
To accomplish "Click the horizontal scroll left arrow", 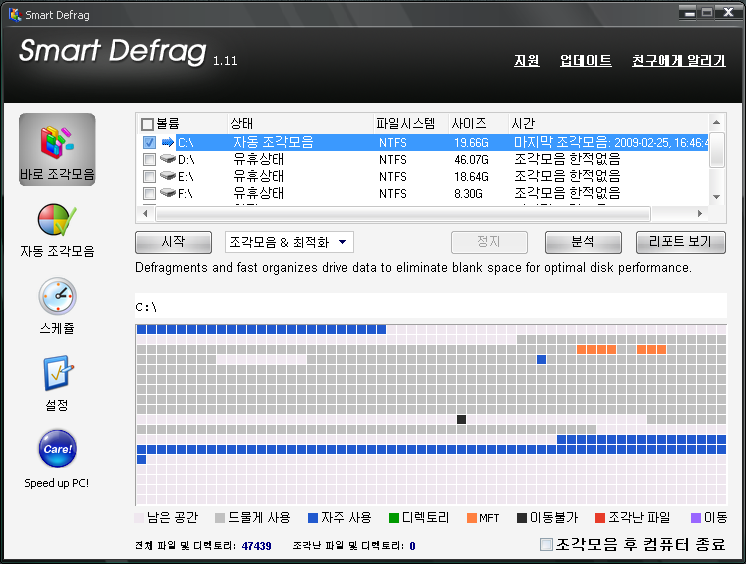I will tap(145, 214).
